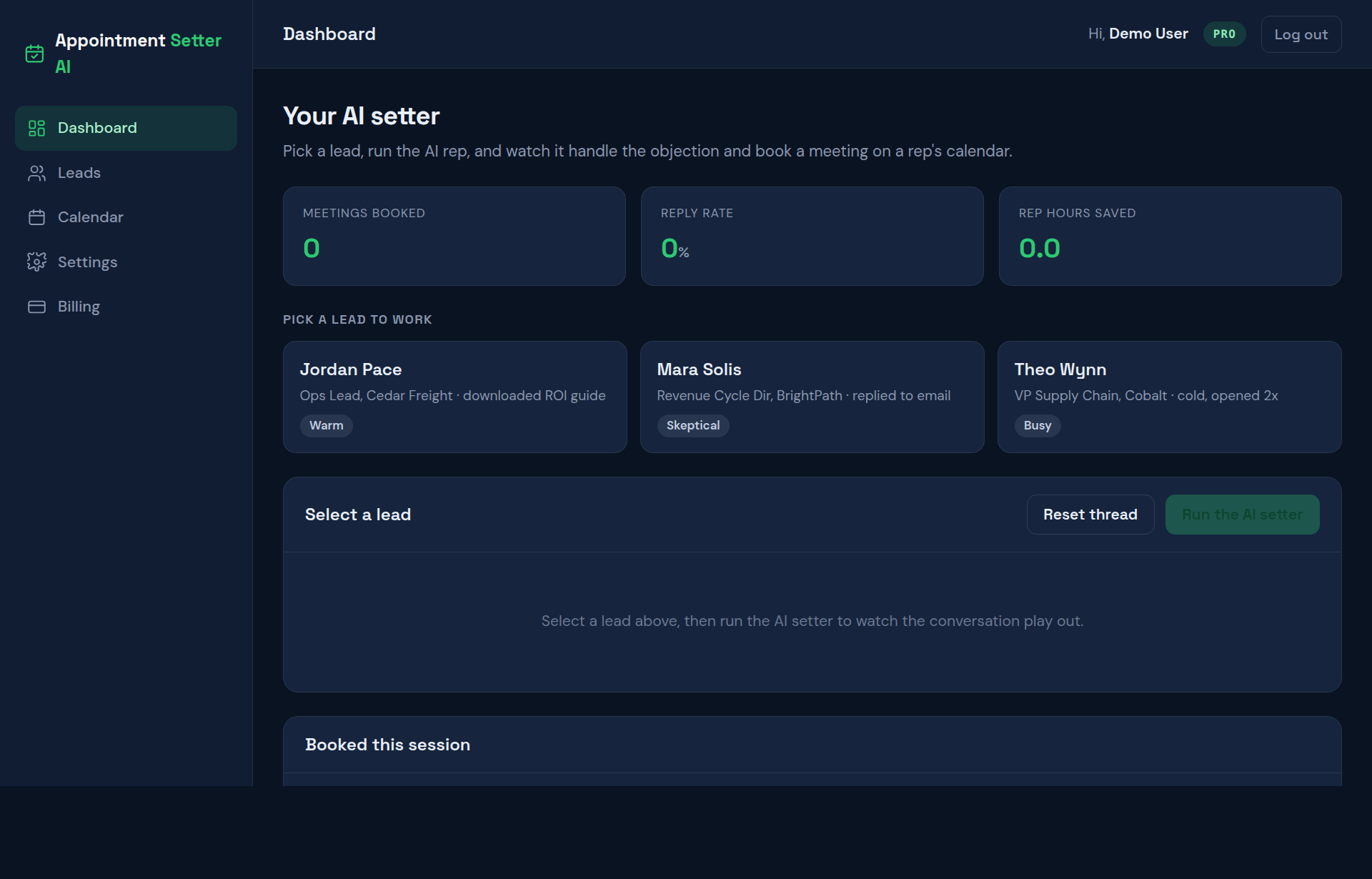Select the Jordan Pace lead card

pyautogui.click(x=454, y=397)
